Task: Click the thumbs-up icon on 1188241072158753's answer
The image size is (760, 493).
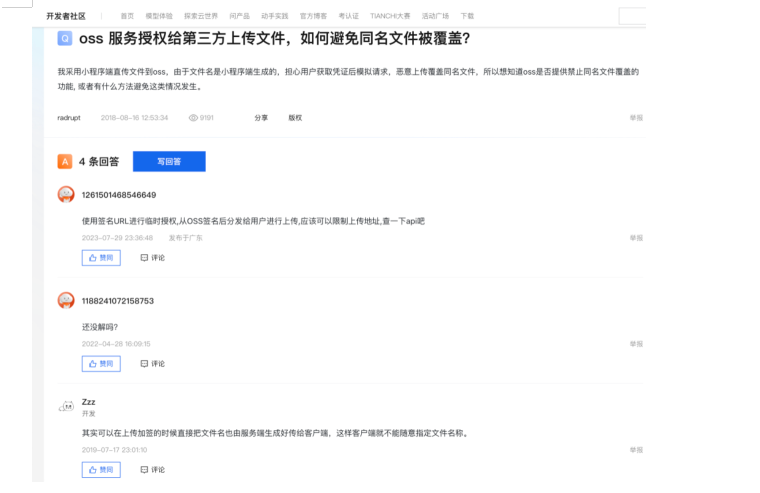Action: pyautogui.click(x=93, y=364)
